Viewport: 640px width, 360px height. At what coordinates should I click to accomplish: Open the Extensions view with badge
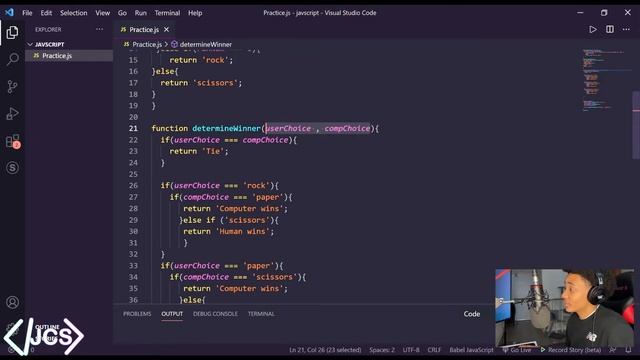pyautogui.click(x=13, y=141)
